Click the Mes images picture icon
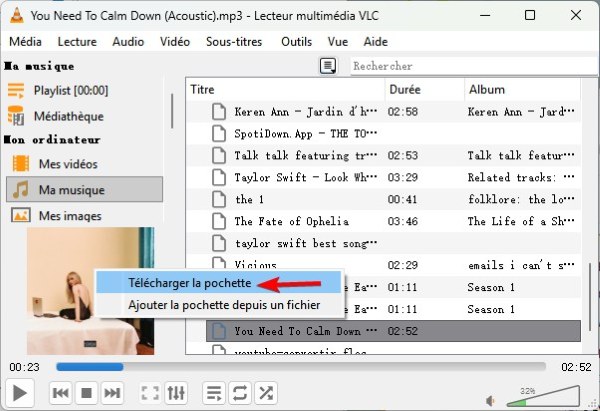 tap(21, 215)
